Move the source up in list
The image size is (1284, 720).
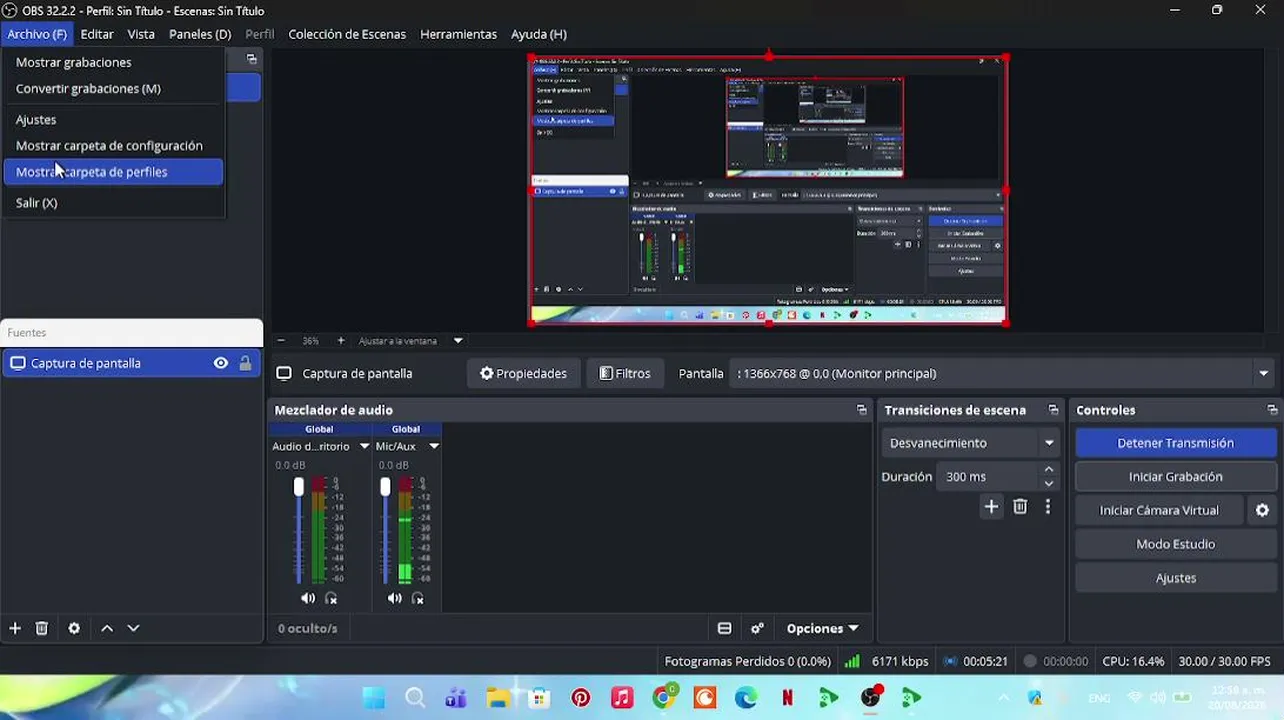(x=107, y=628)
